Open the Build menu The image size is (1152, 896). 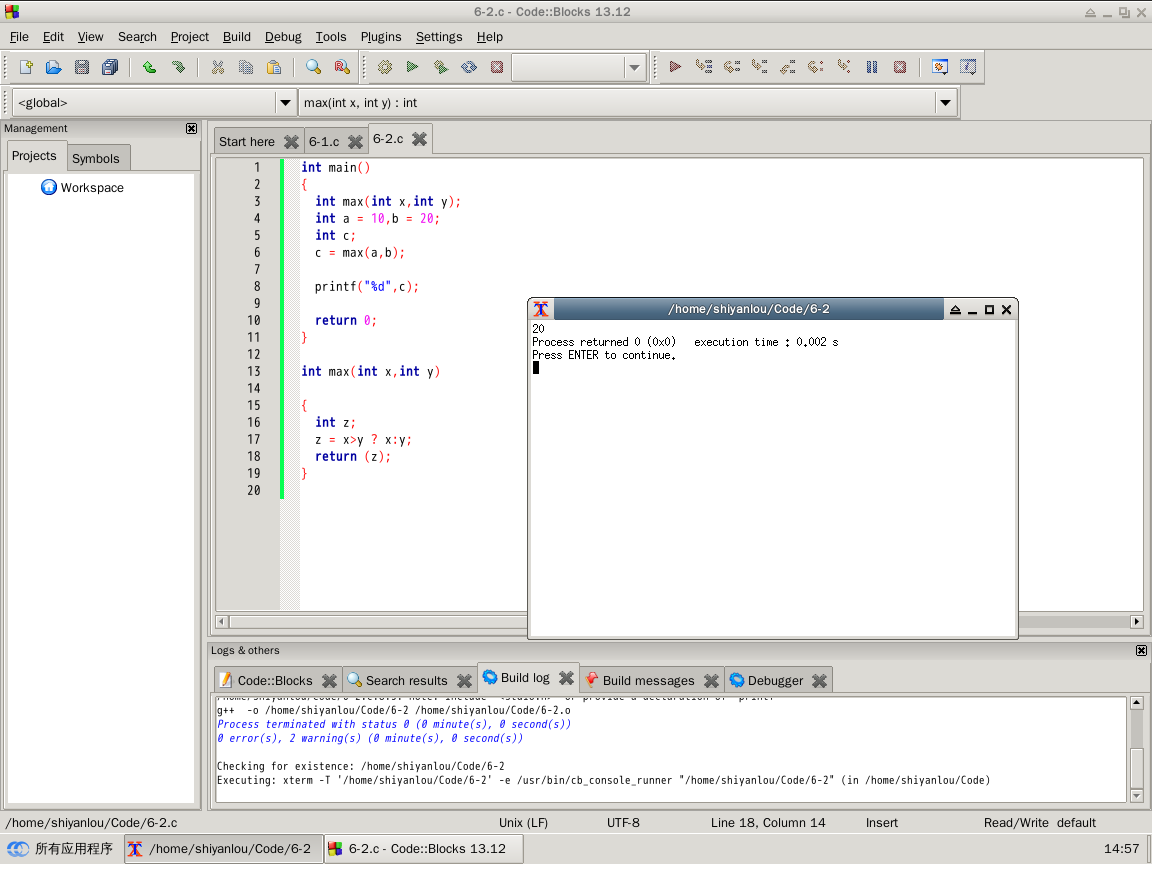(x=236, y=36)
